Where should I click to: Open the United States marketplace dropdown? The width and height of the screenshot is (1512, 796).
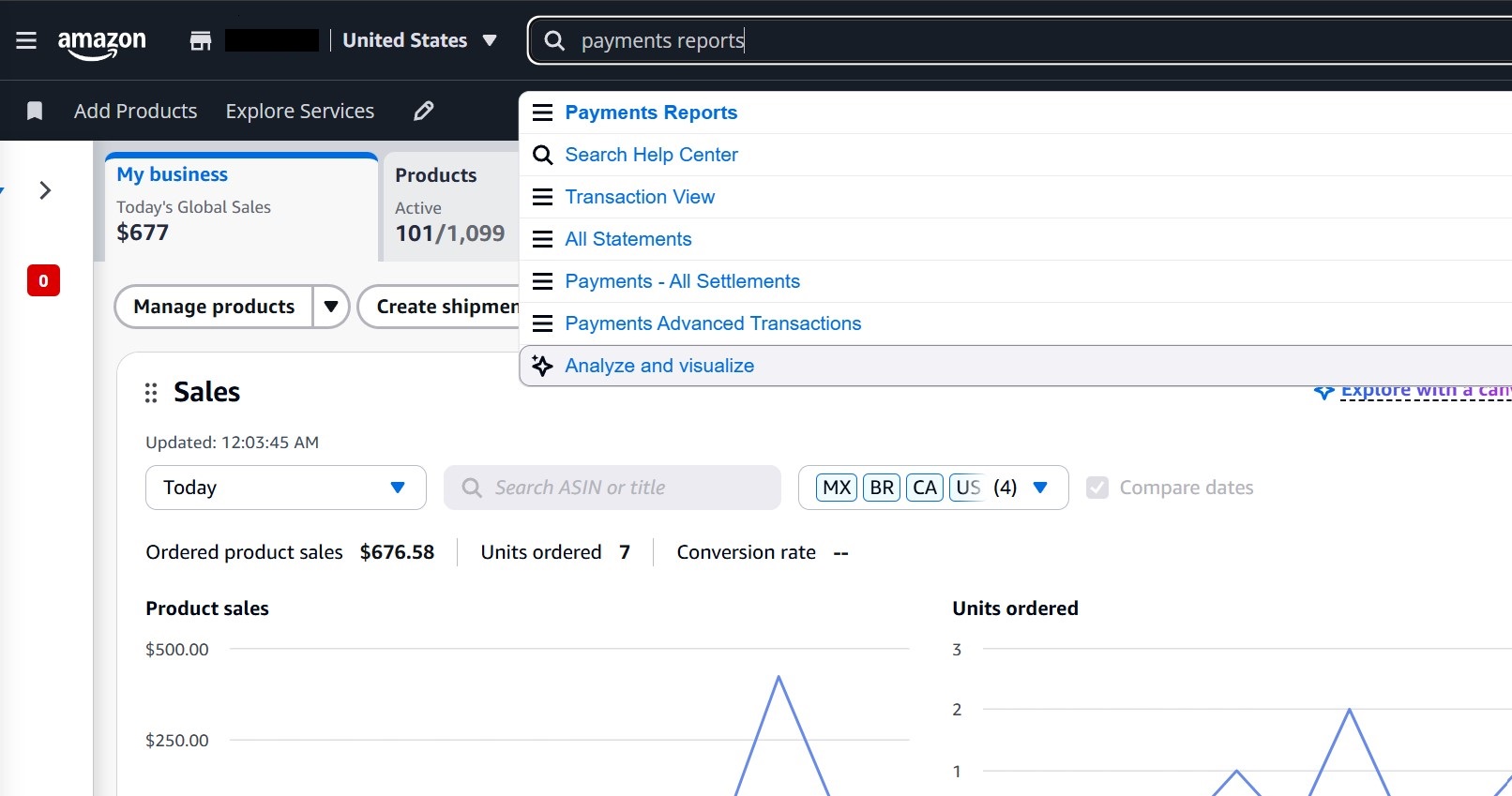(x=419, y=40)
